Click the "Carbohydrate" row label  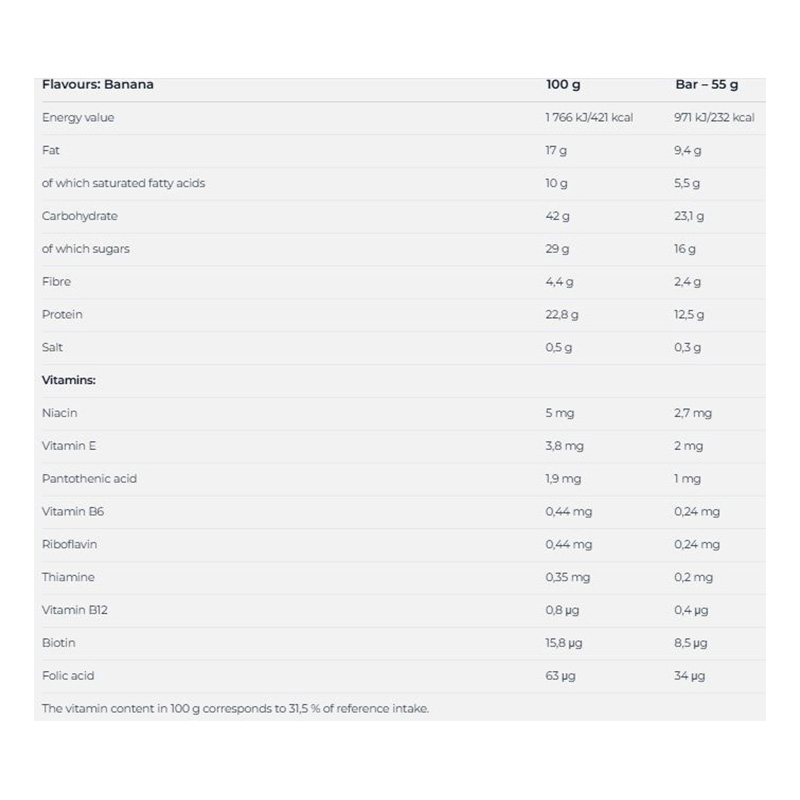coord(80,216)
